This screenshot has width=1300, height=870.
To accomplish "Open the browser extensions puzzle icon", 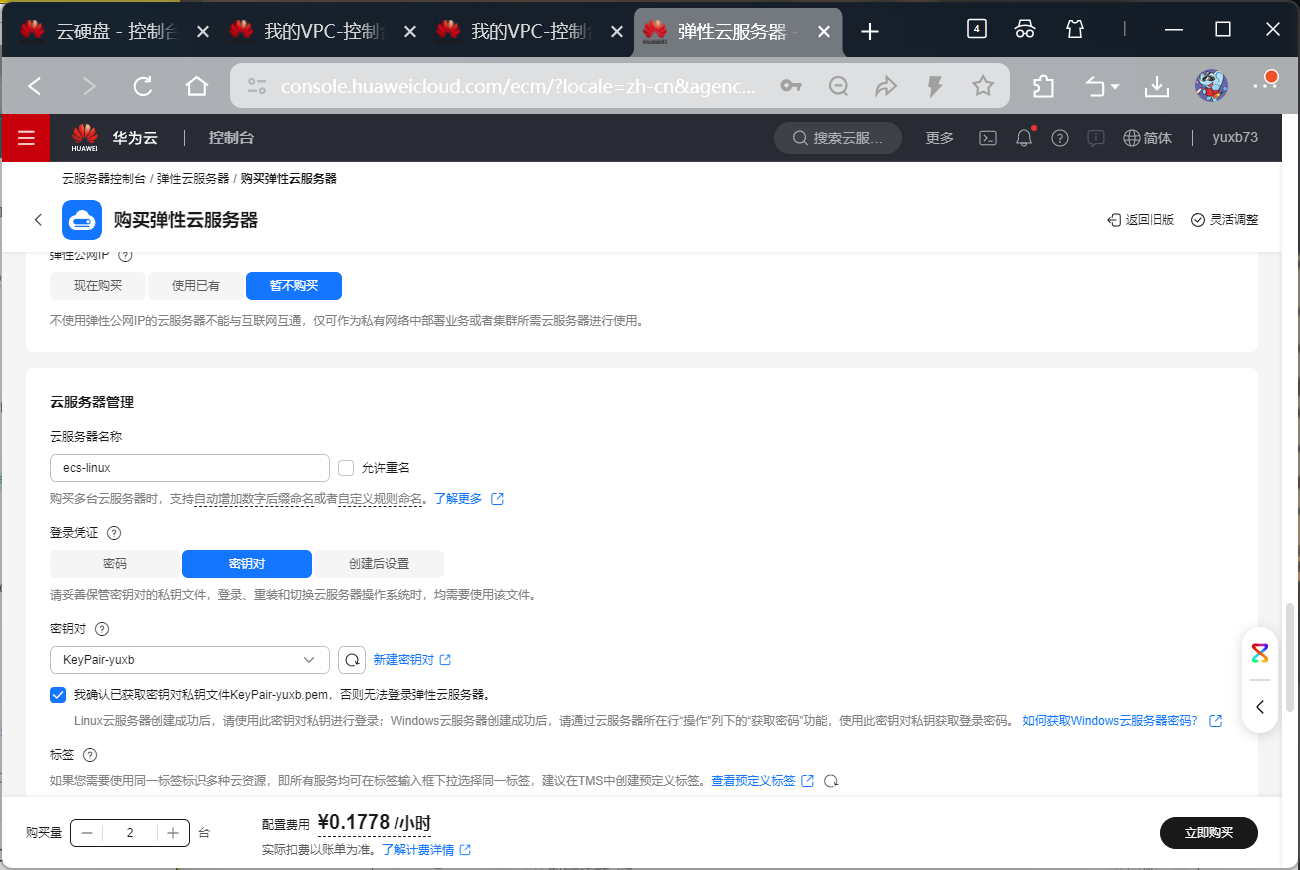I will click(1043, 86).
